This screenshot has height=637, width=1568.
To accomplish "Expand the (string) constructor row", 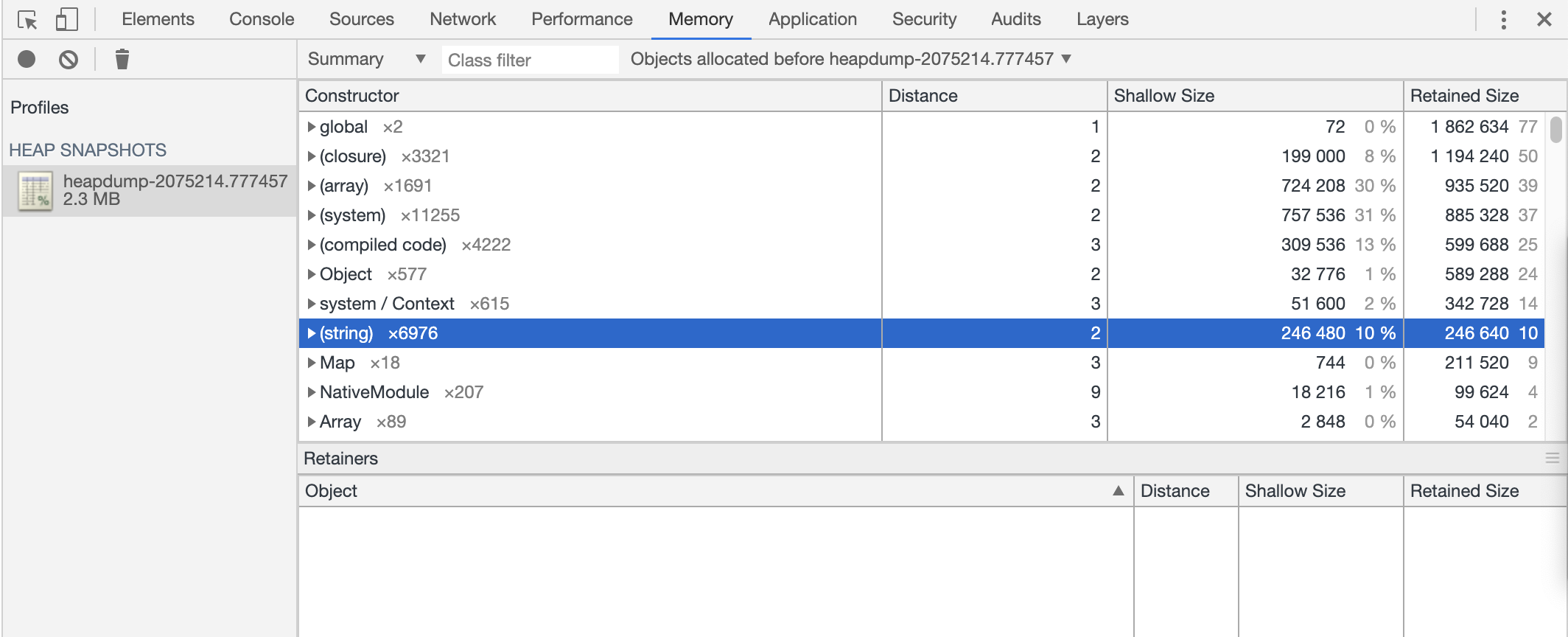I will pos(312,333).
